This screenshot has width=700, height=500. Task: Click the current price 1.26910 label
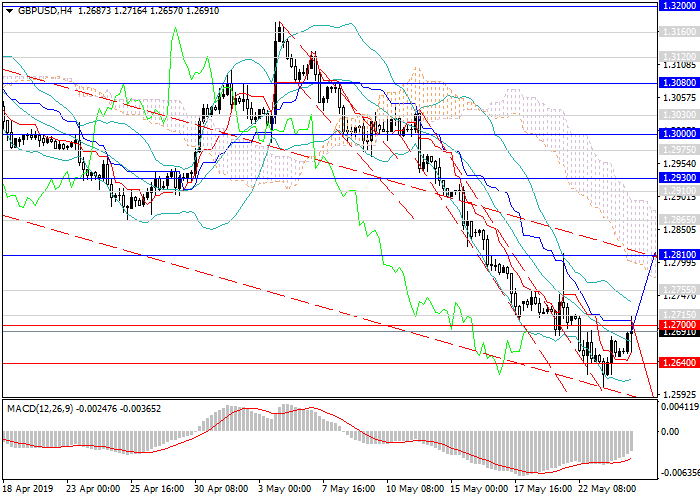[x=677, y=332]
